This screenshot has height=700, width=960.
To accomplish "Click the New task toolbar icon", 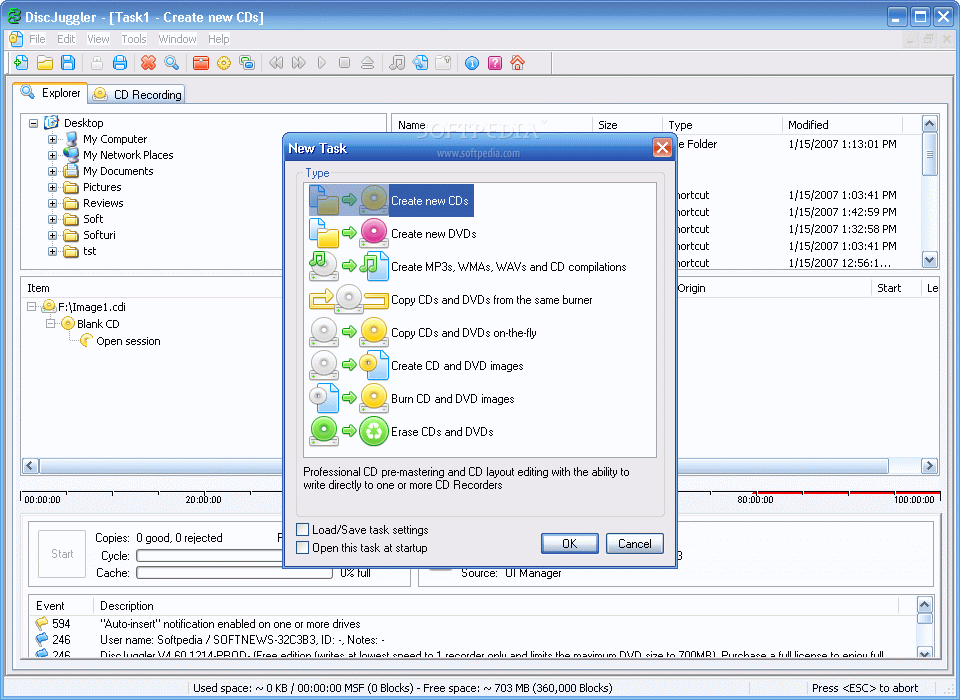I will [x=21, y=62].
